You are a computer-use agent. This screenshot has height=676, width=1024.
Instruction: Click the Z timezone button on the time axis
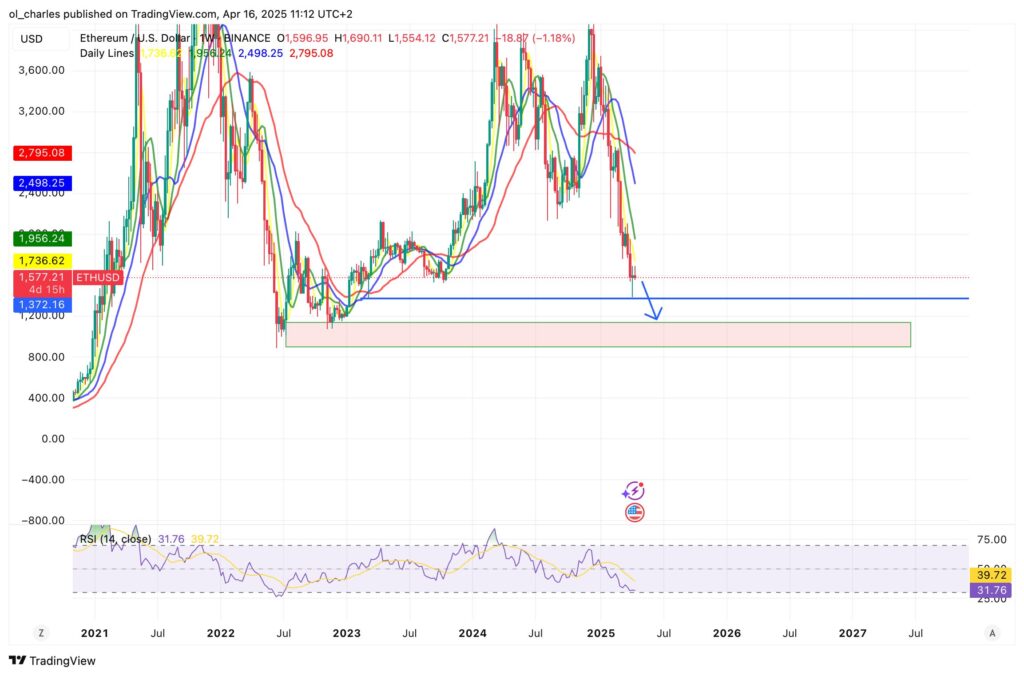41,633
